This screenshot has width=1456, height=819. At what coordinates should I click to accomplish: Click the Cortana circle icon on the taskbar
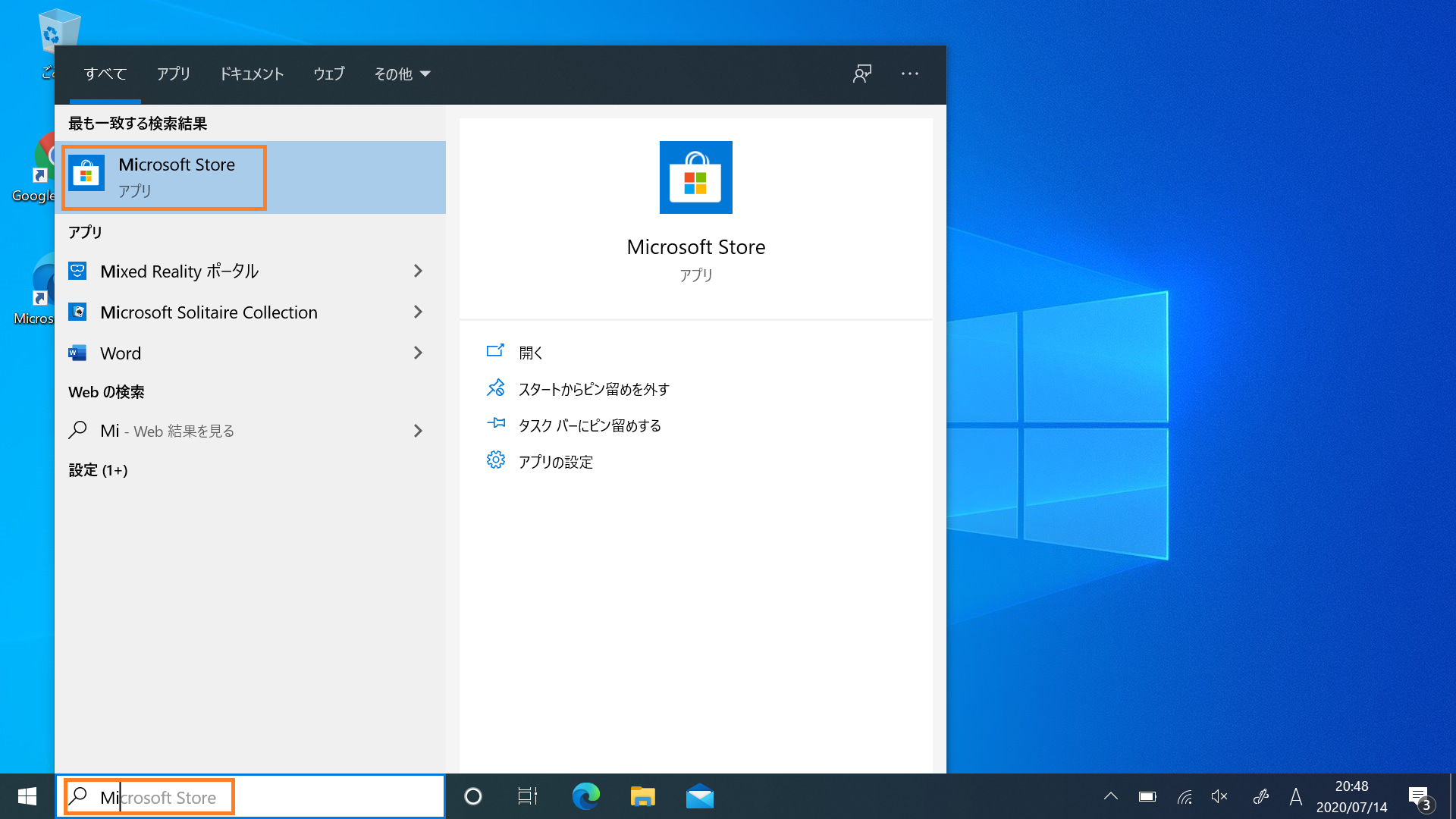tap(473, 796)
